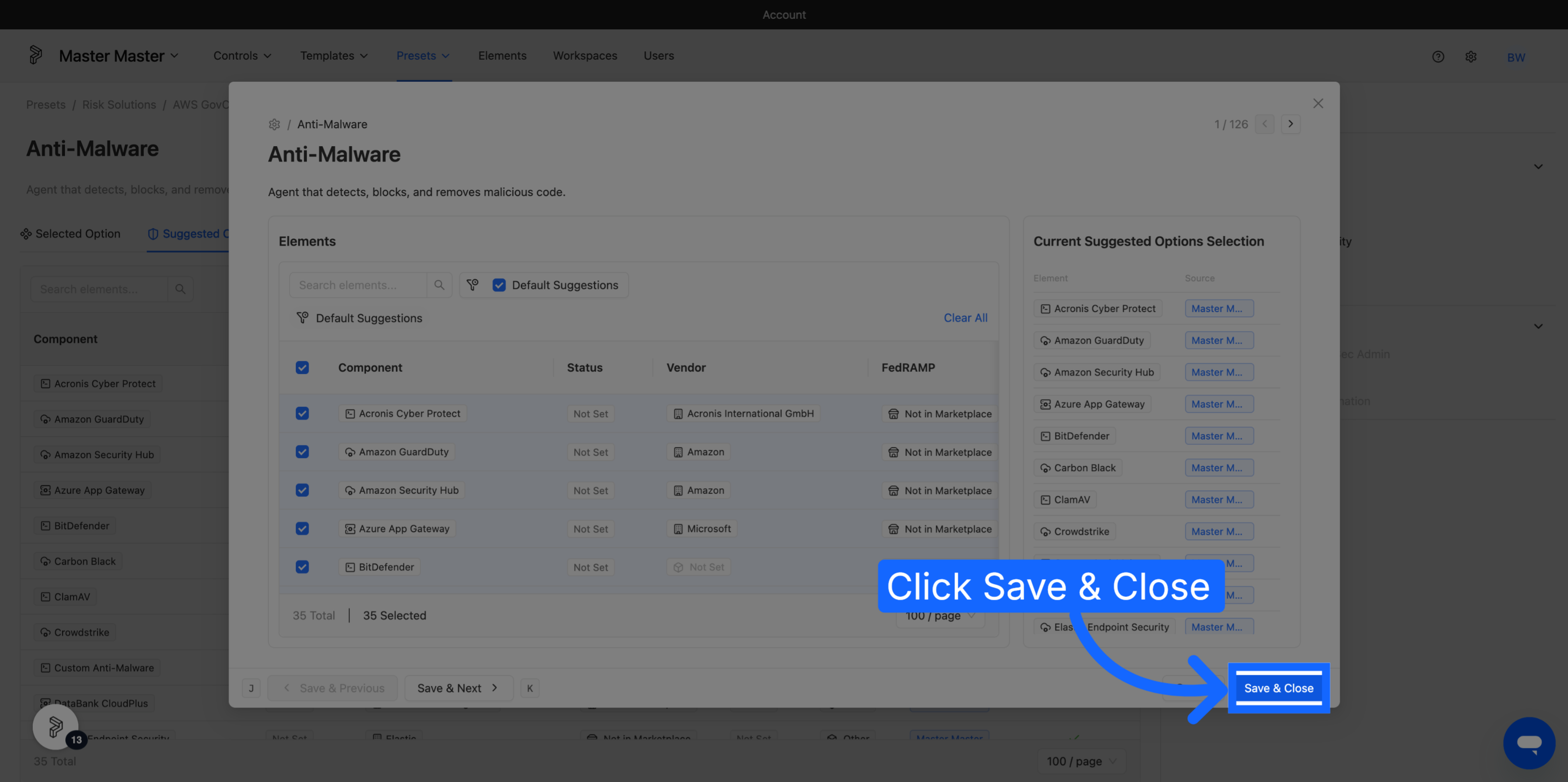
Task: Click Not in Marketplace tag in the Acronis row
Action: (x=940, y=414)
